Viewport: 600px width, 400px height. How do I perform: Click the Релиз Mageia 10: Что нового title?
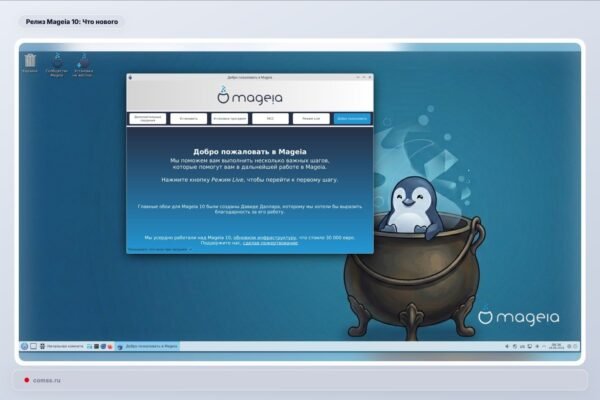72,22
